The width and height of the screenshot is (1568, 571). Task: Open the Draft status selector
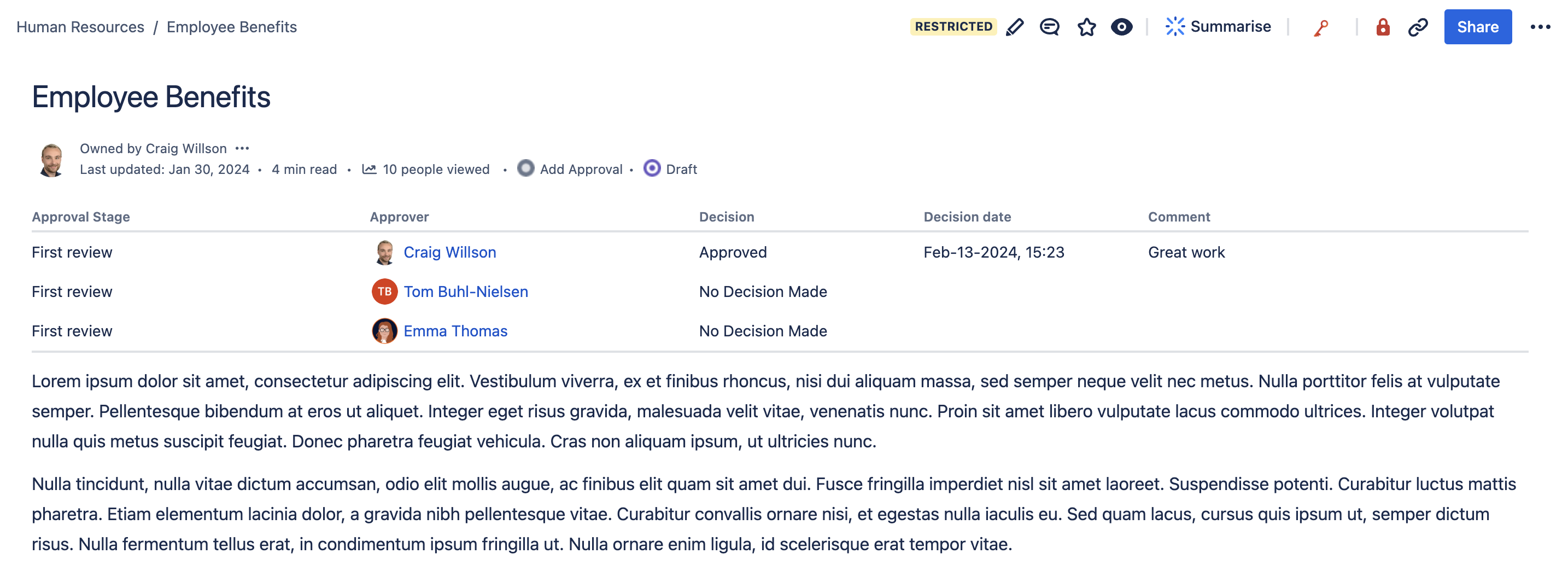[x=671, y=168]
